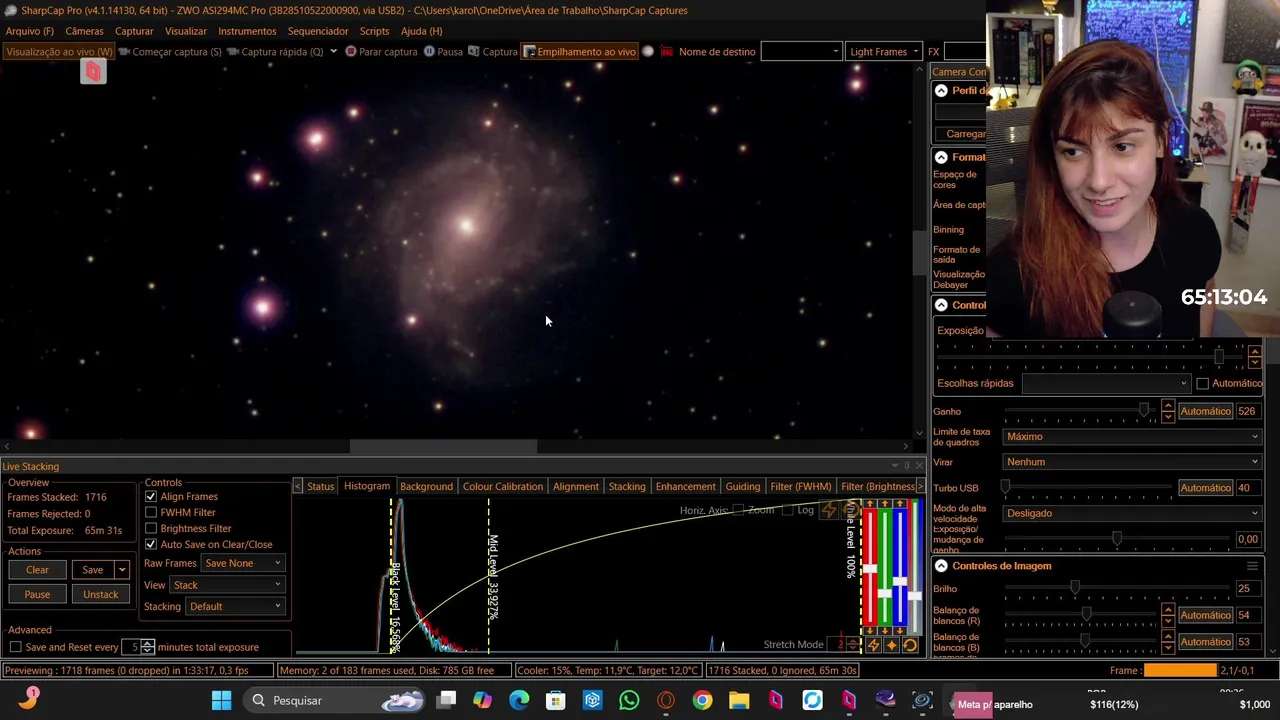Viewport: 1280px width, 720px height.
Task: Switch to Guiding tab
Action: click(x=742, y=486)
